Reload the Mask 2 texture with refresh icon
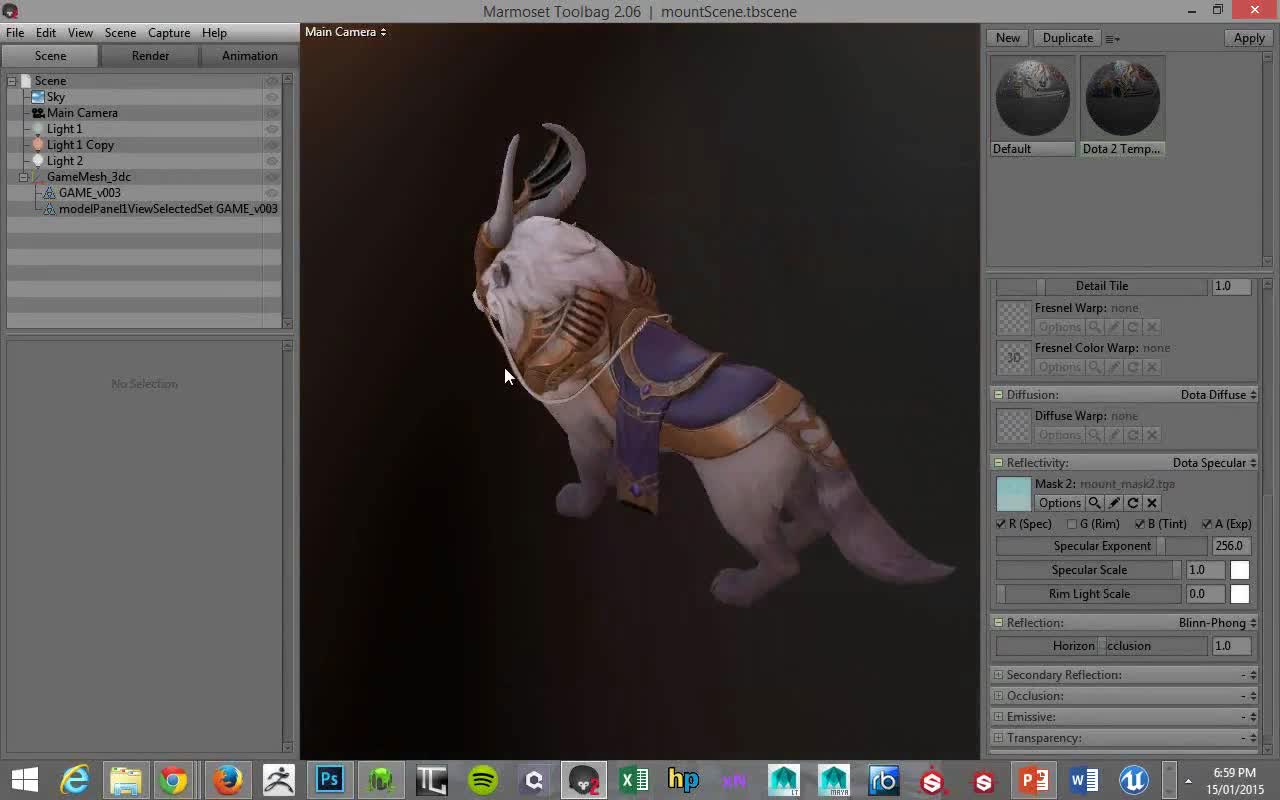 click(1133, 503)
